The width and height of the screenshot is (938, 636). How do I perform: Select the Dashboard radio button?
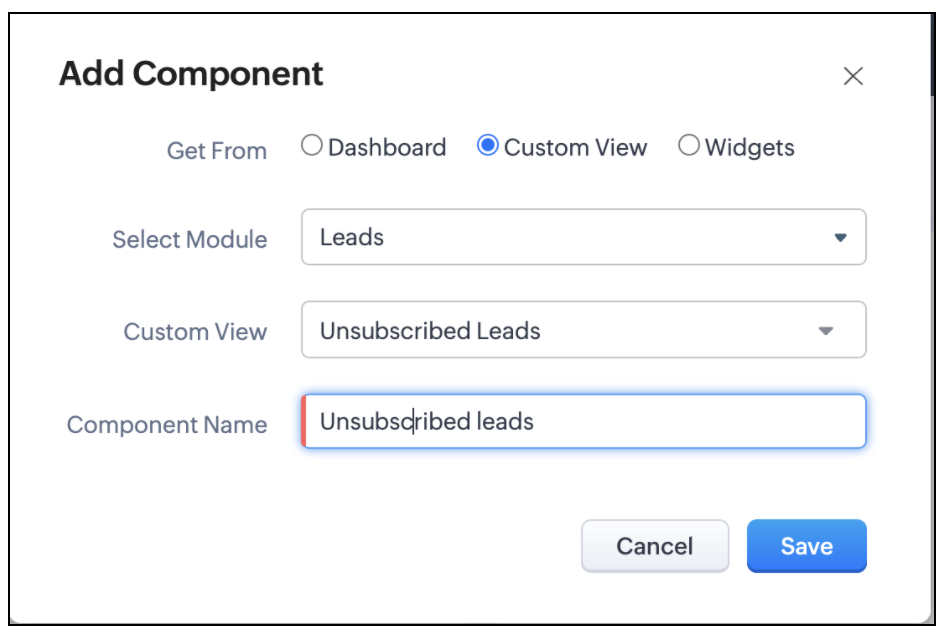(312, 146)
